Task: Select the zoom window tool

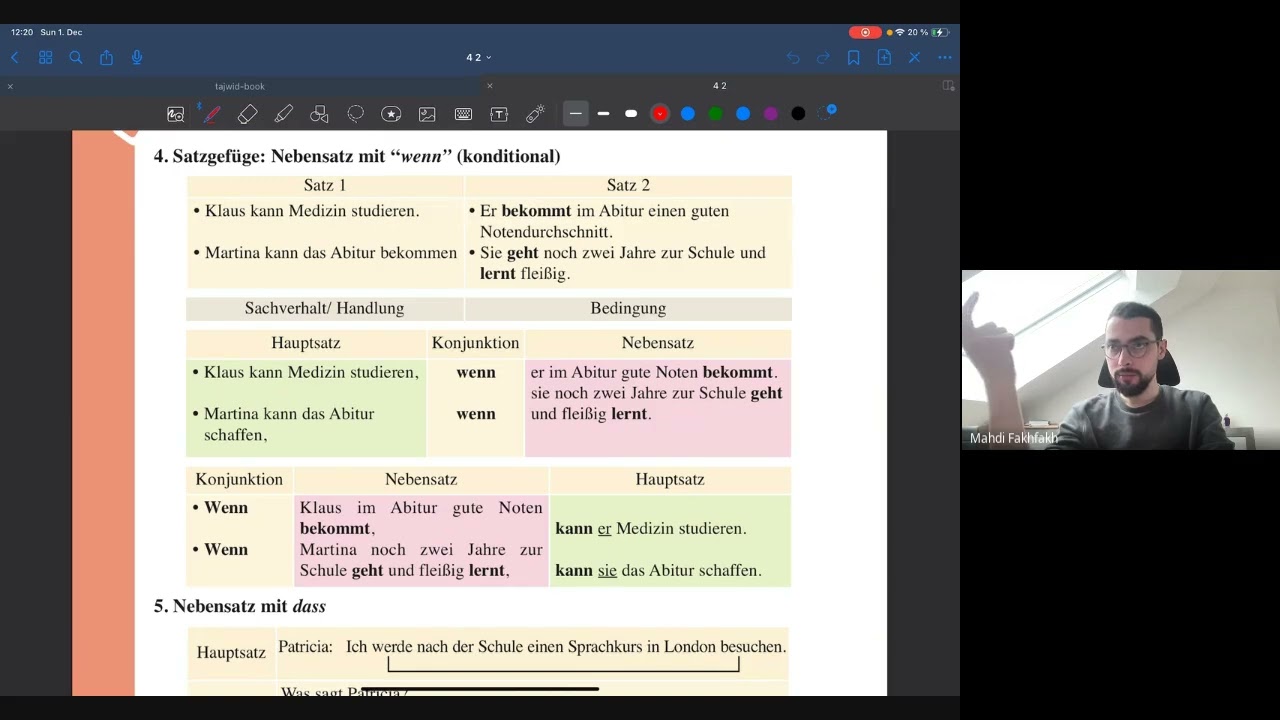Action: 176,114
